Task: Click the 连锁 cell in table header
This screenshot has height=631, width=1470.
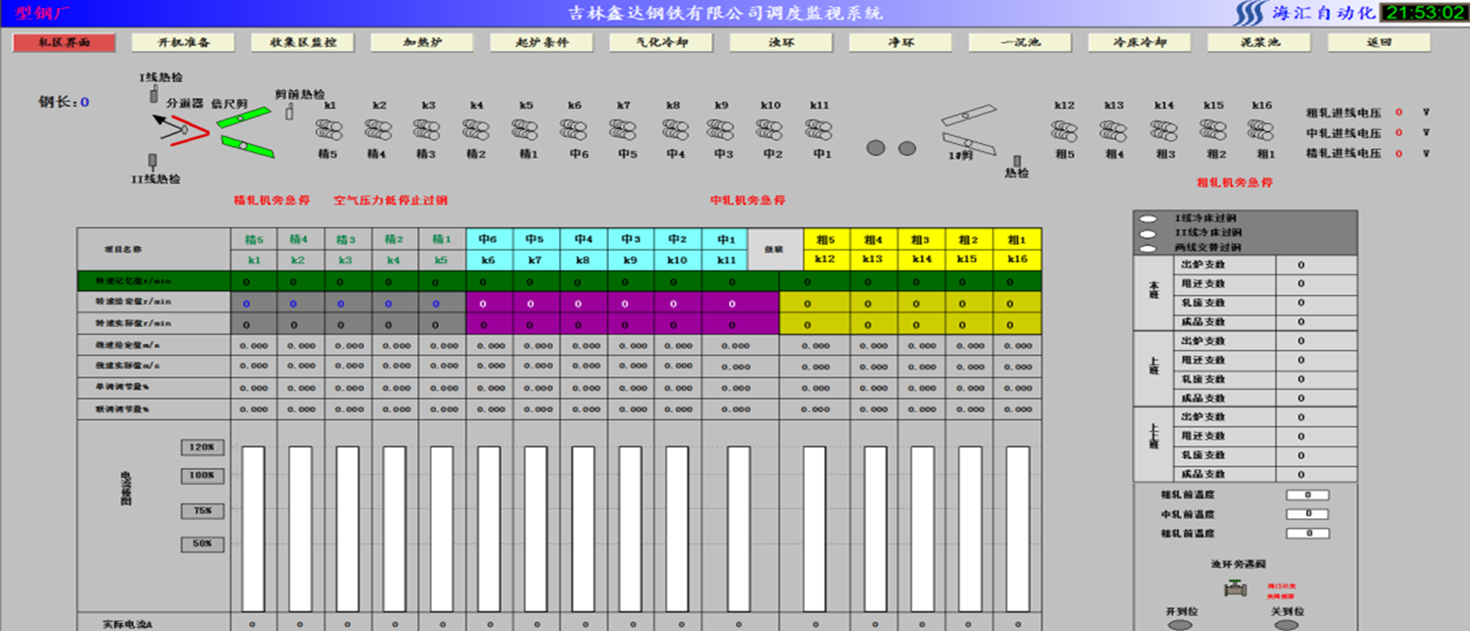Action: coord(775,250)
